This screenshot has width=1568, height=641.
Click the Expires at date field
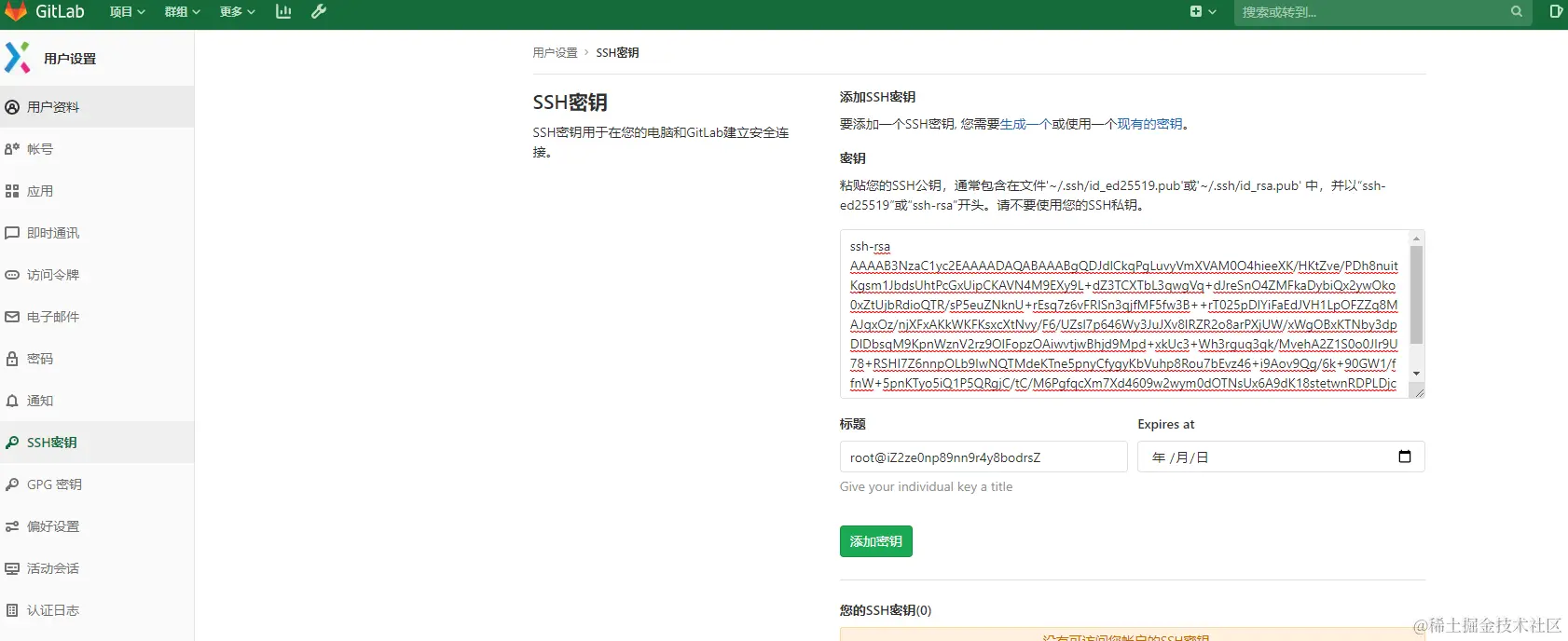pos(1281,457)
